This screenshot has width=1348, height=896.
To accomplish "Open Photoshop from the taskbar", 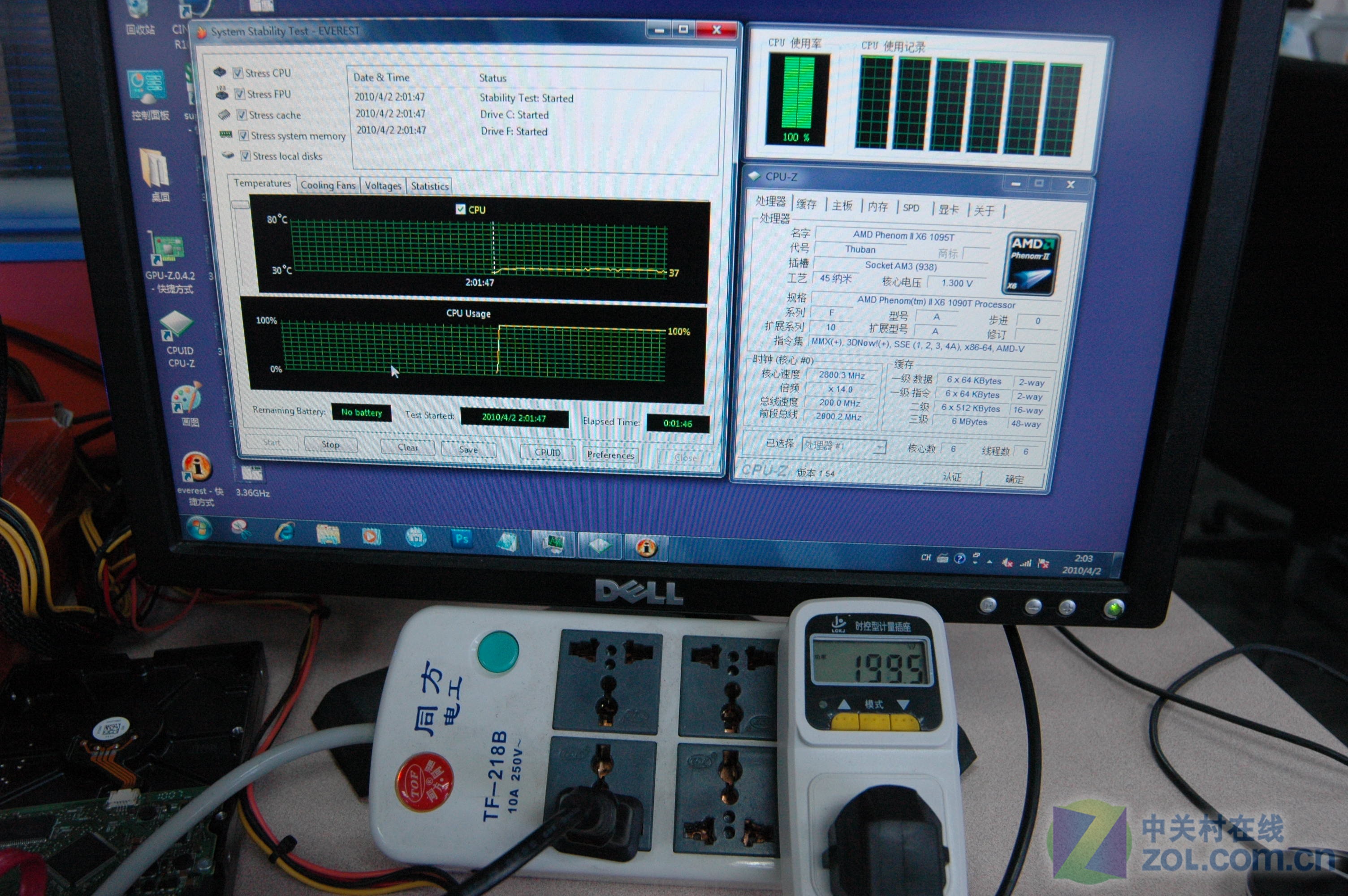I will point(462,539).
